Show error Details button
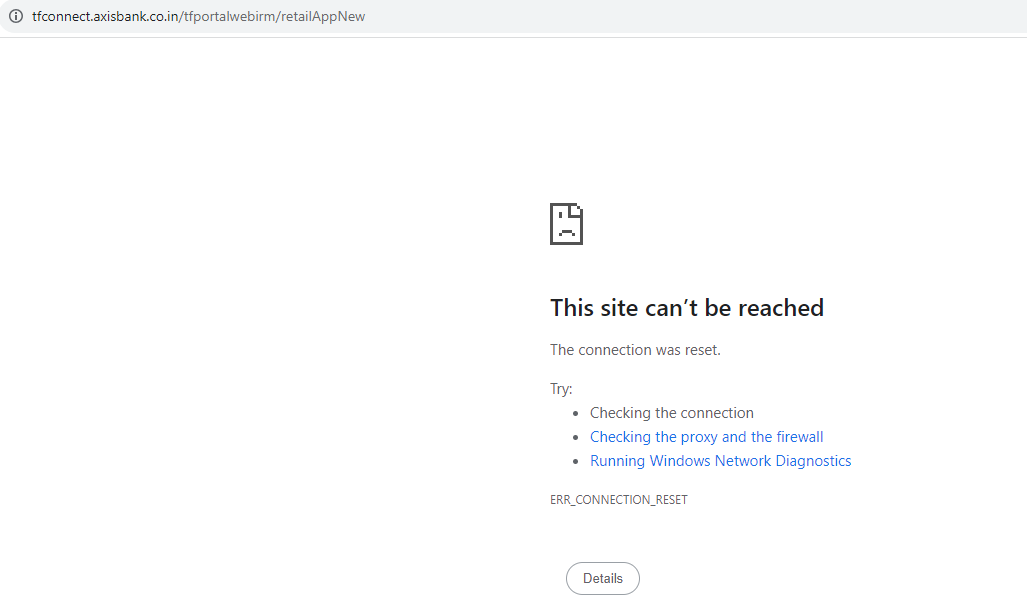 coord(603,578)
